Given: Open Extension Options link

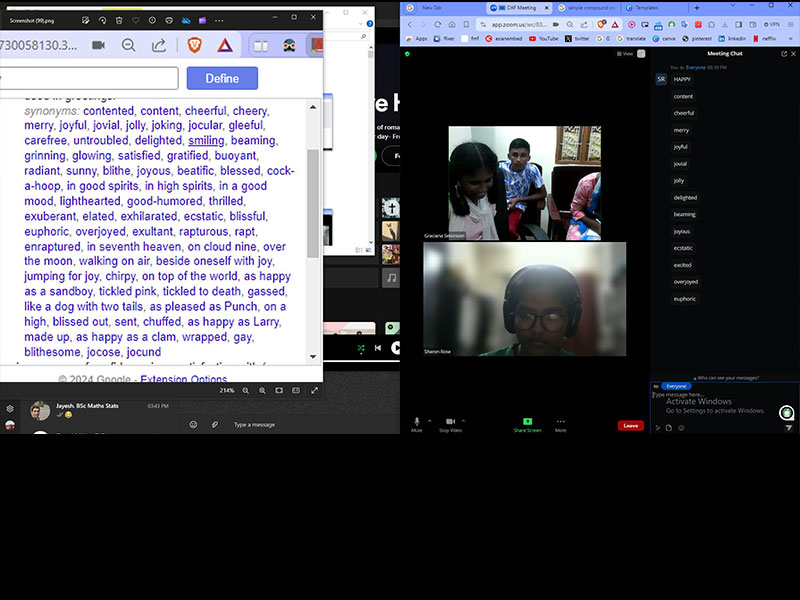Looking at the screenshot, I should pos(184,379).
